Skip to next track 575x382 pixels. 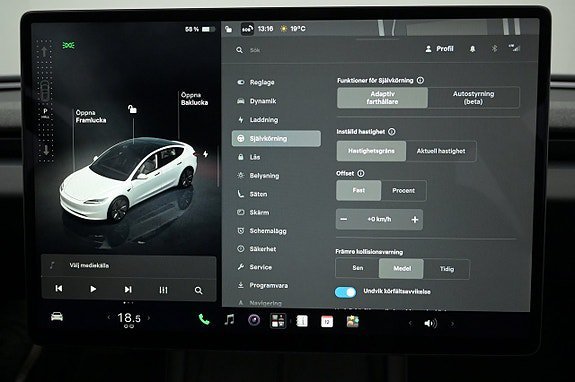coord(128,289)
